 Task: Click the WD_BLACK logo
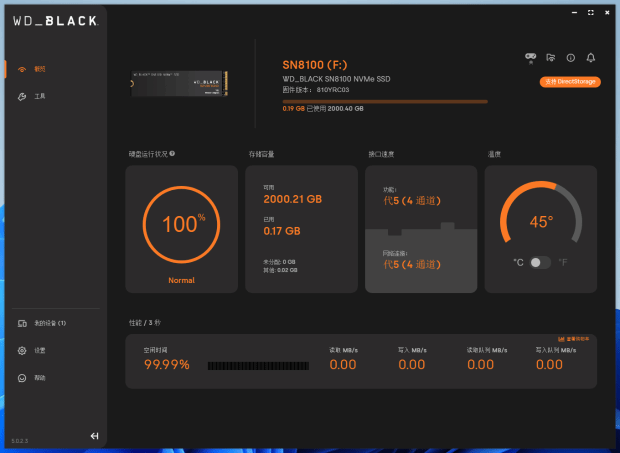pos(55,21)
